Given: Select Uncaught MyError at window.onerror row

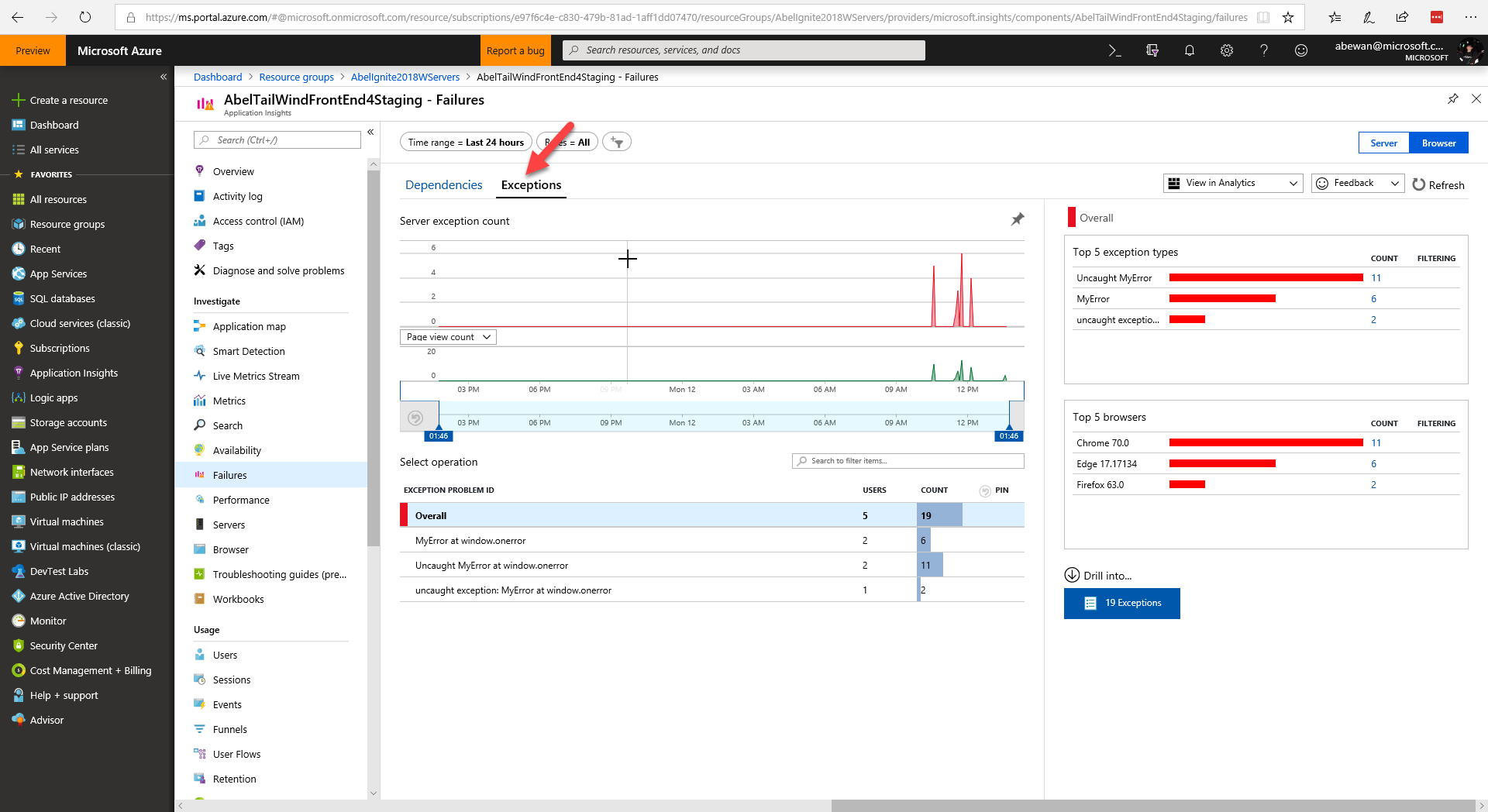Looking at the screenshot, I should (x=711, y=565).
